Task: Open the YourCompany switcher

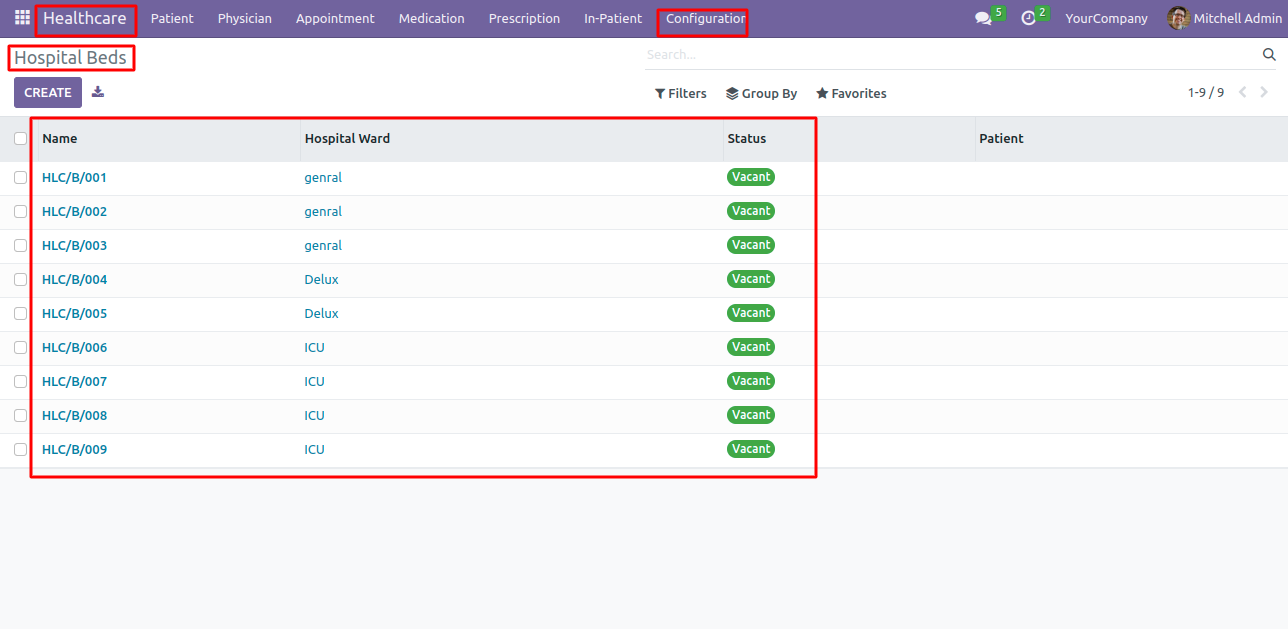Action: click(x=1106, y=18)
